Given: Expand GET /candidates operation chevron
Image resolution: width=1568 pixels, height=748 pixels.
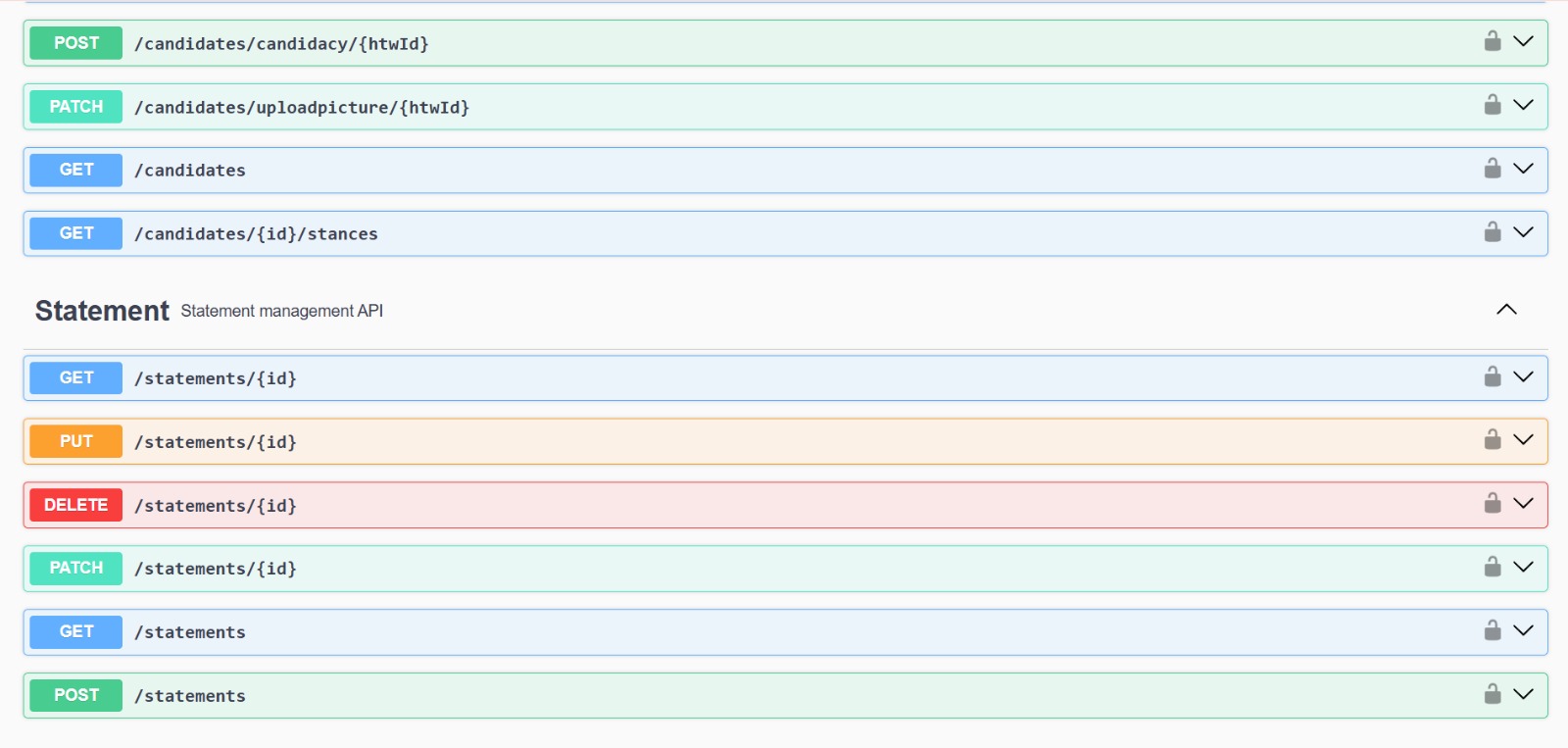Looking at the screenshot, I should tap(1523, 169).
